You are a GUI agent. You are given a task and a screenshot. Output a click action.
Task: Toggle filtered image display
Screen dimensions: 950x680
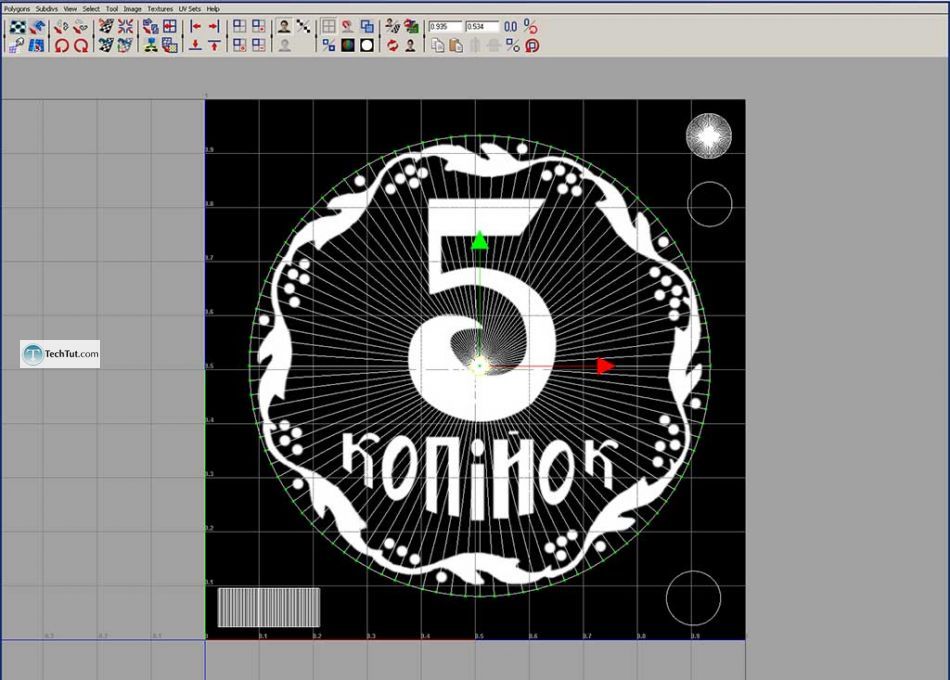click(304, 27)
